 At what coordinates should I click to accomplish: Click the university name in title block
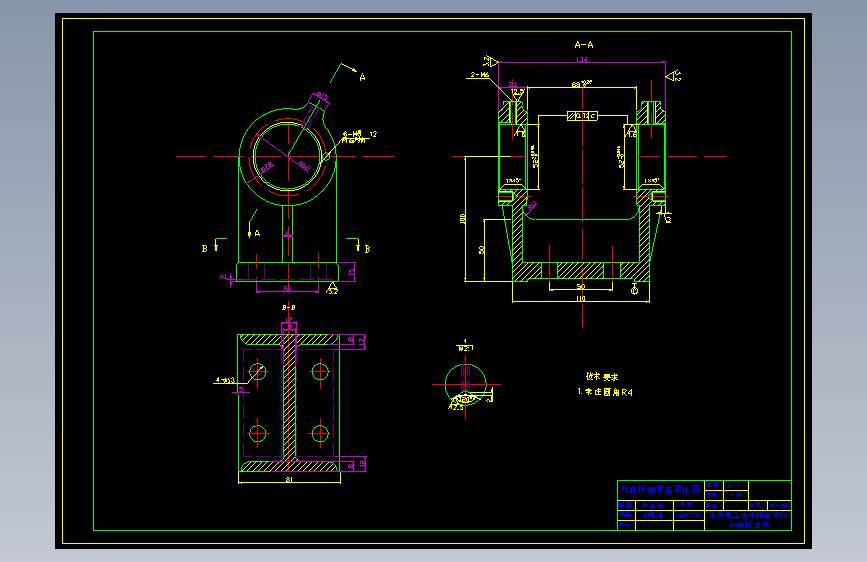pyautogui.click(x=748, y=515)
